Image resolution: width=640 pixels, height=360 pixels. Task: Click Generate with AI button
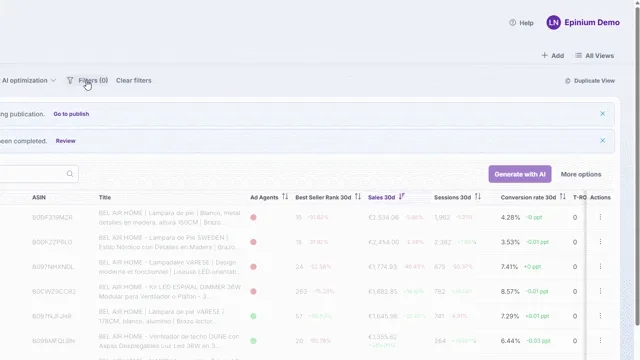click(x=520, y=174)
